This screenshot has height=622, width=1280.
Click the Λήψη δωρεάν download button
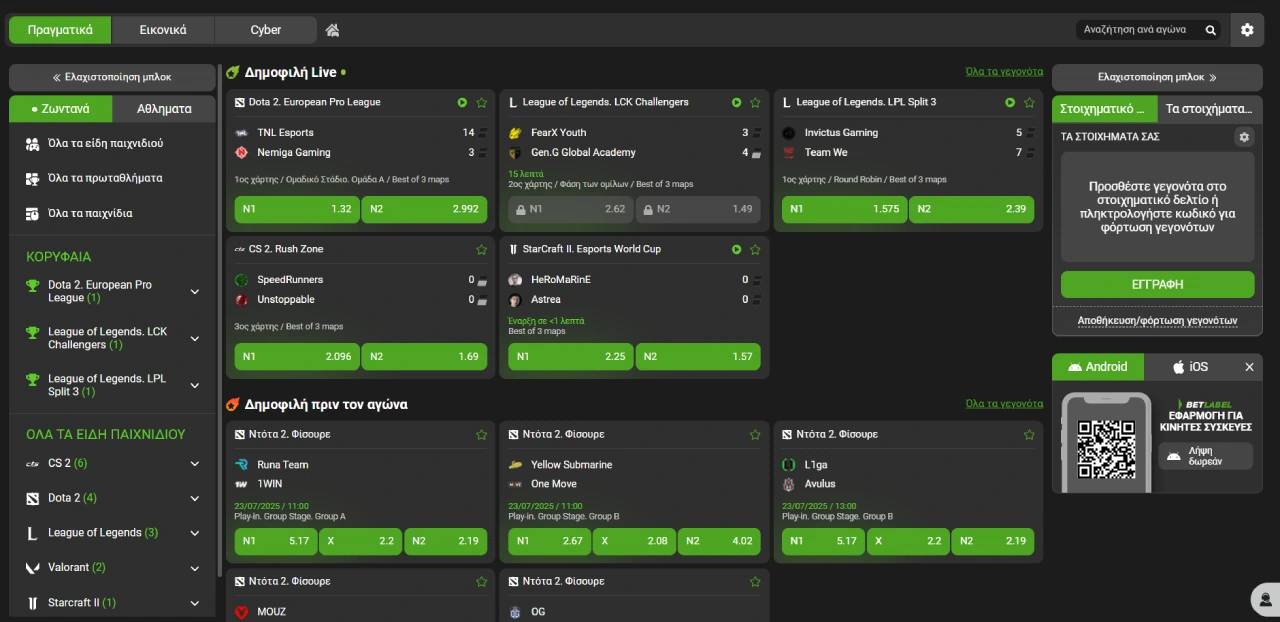[x=1205, y=456]
